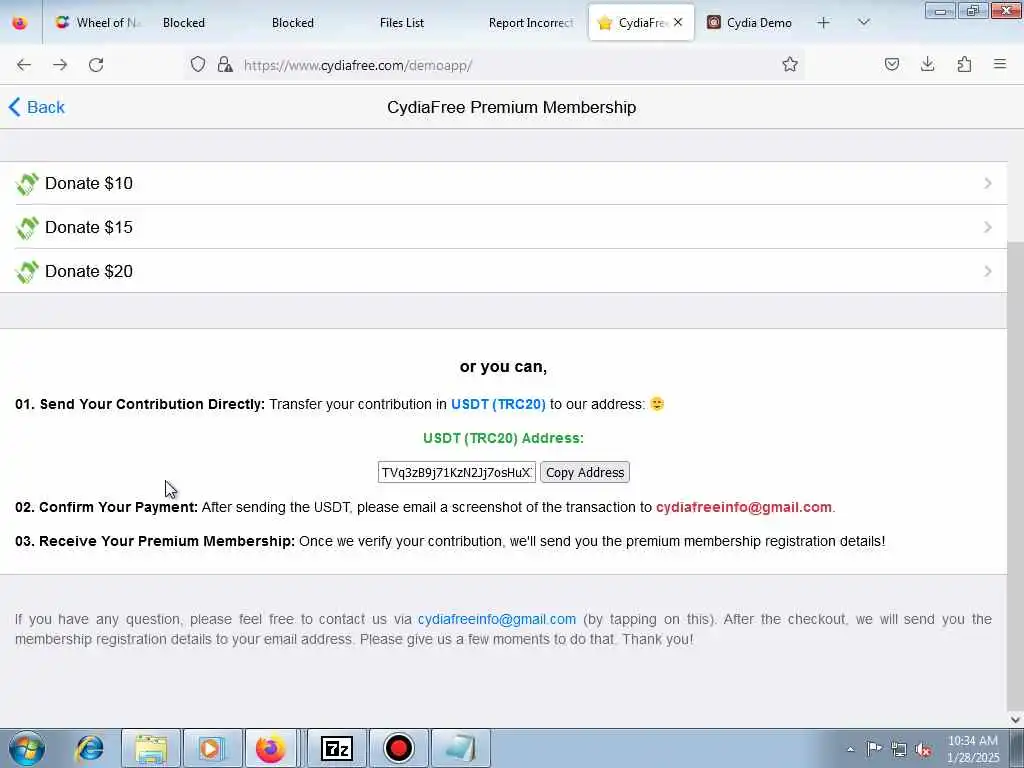Open a new tab with plus icon
Screen dimensions: 1024x768
[x=824, y=23]
